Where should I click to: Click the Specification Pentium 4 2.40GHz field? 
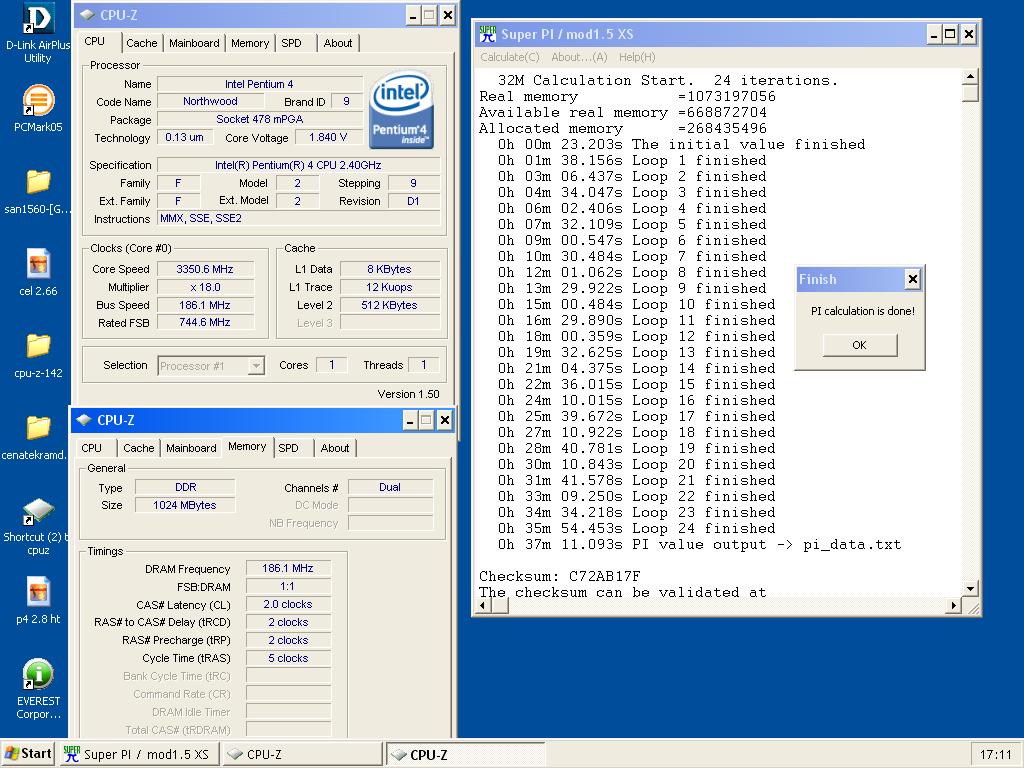[x=299, y=165]
